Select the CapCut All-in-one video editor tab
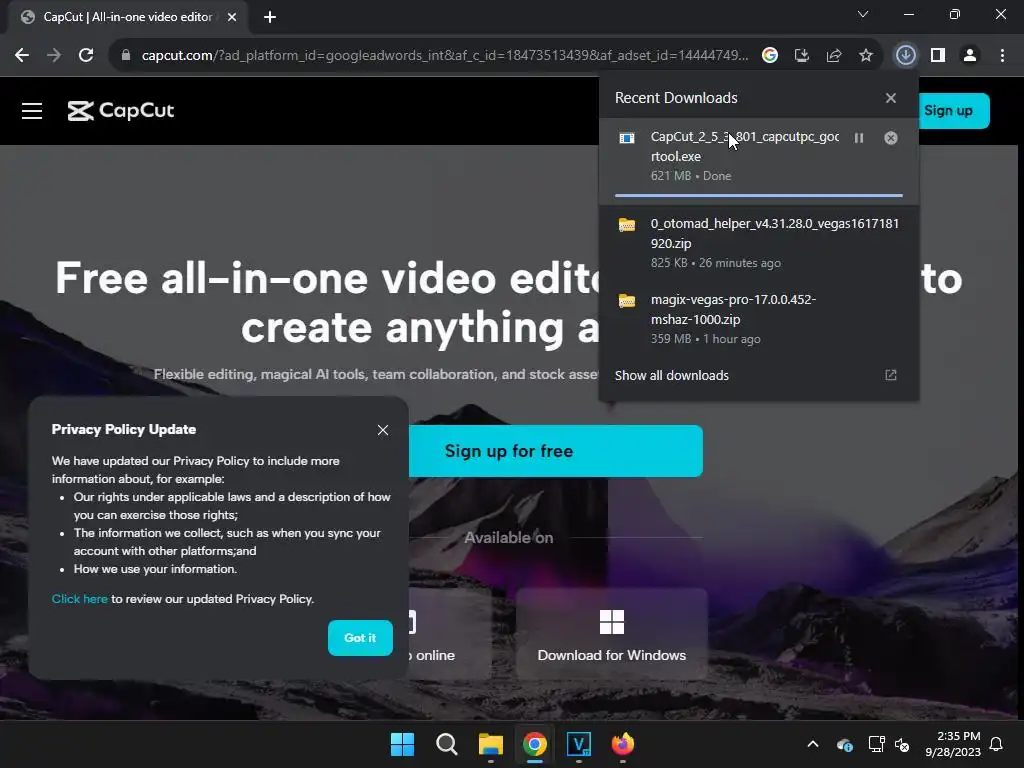Image resolution: width=1024 pixels, height=768 pixels. tap(127, 17)
